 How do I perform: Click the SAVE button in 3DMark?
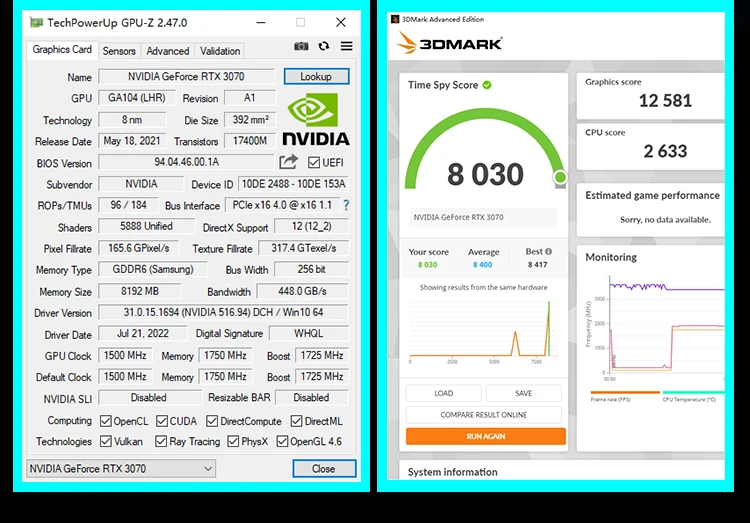pos(524,393)
